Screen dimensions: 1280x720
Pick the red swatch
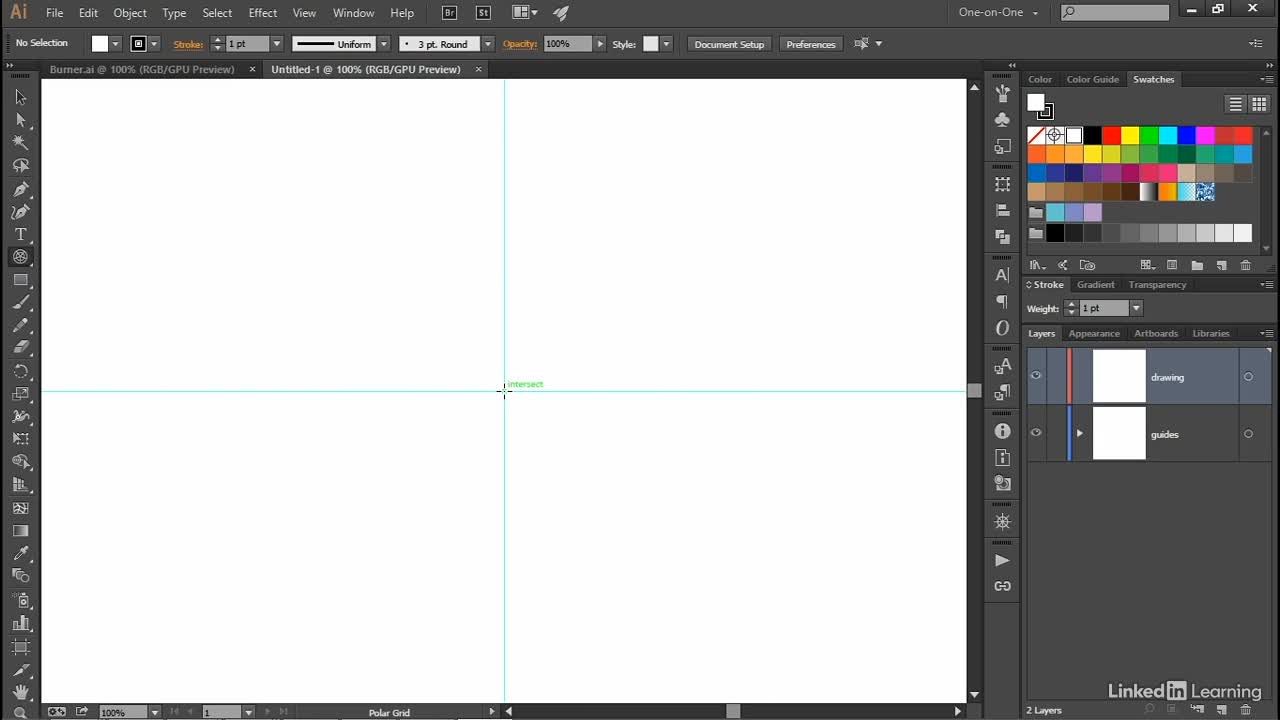[1111, 135]
